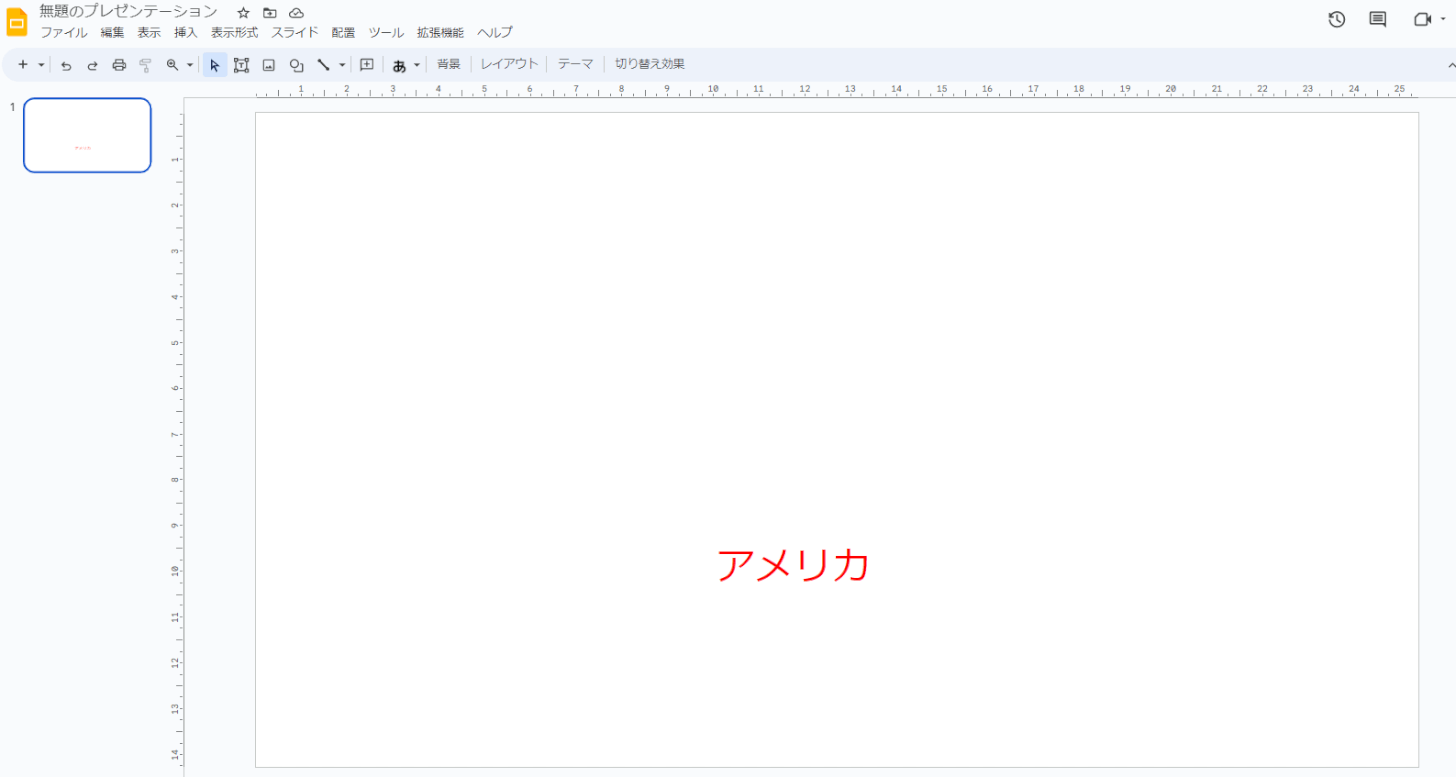Viewport: 1456px width, 777px height.
Task: Open the 拡張機能 menu
Action: [x=440, y=33]
